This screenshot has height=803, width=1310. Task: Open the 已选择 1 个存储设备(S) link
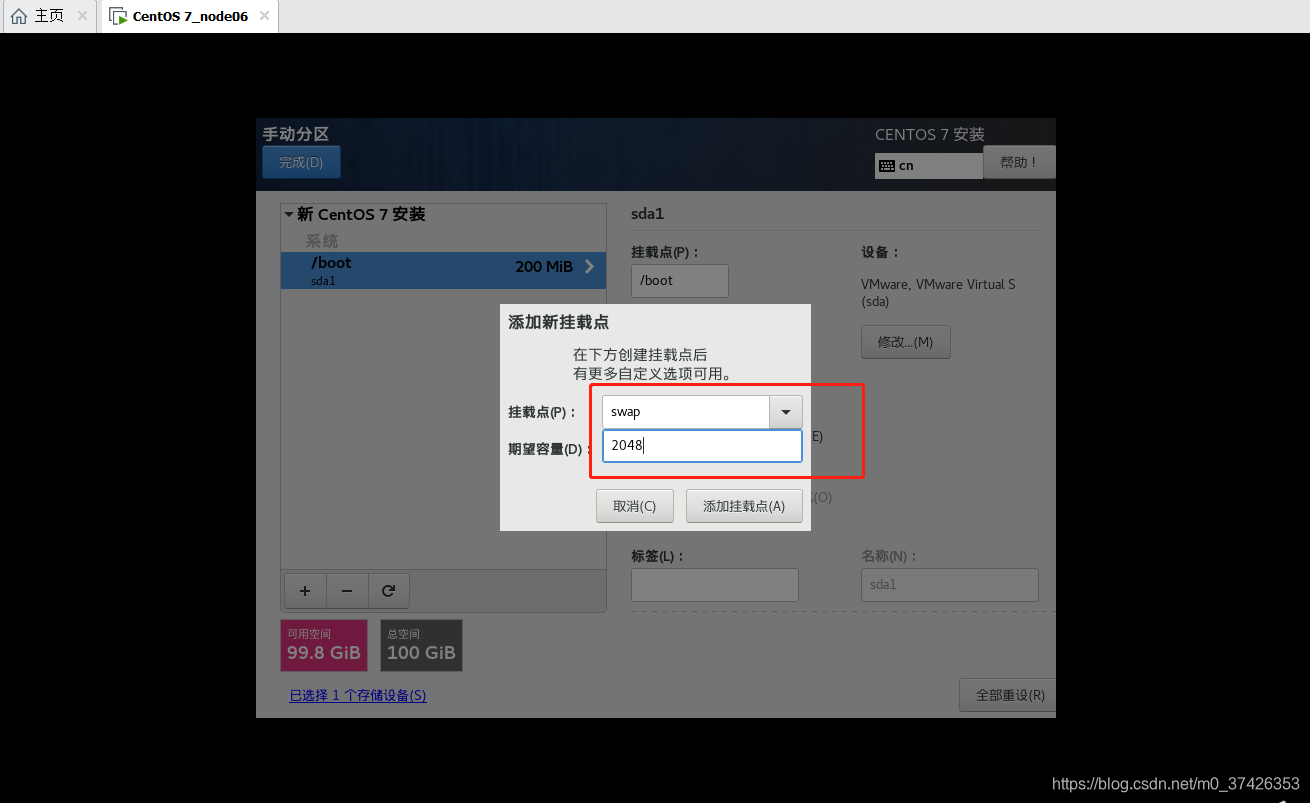tap(358, 695)
